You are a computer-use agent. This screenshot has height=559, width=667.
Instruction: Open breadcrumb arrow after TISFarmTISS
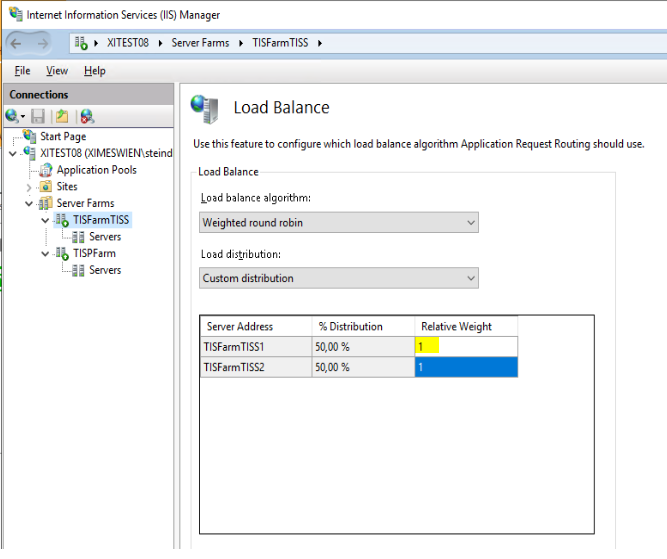(320, 43)
